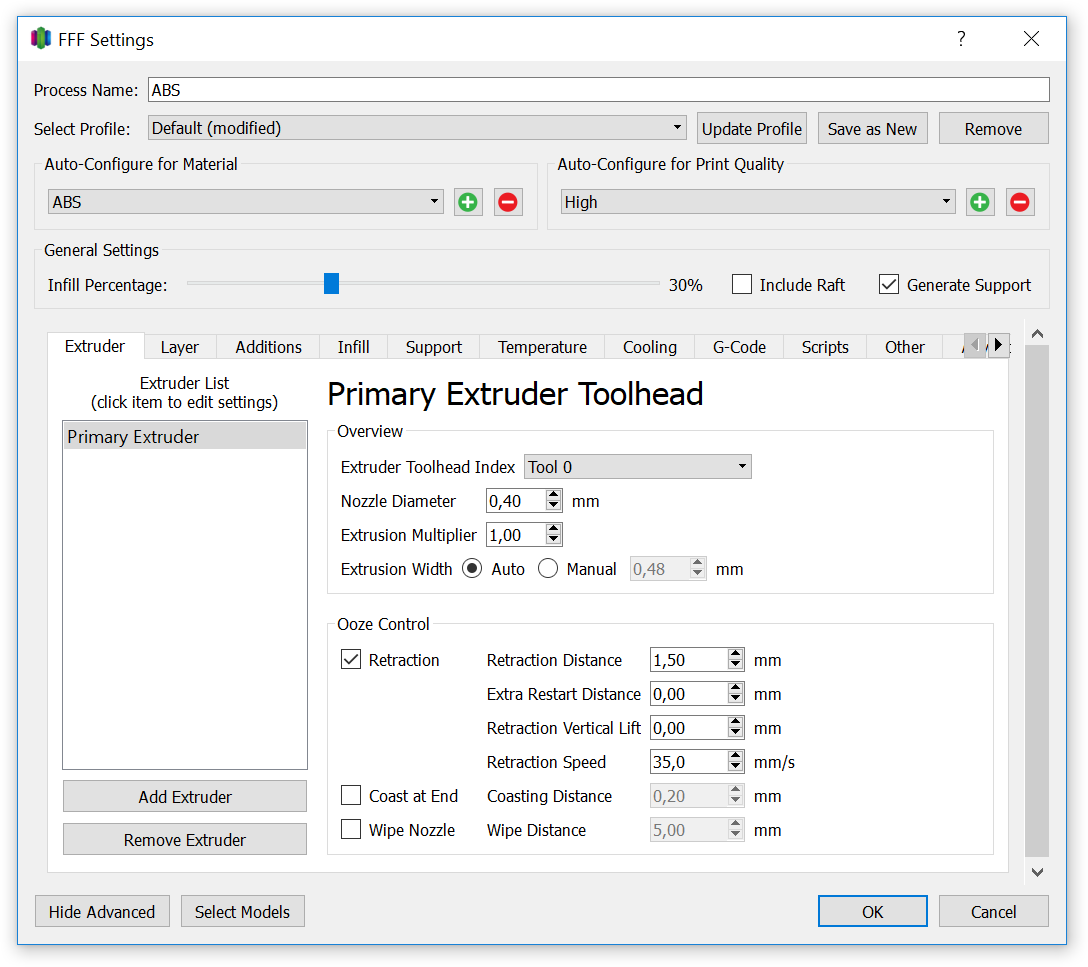
Task: Decrease Retraction Speed with the down arrow
Action: 736,767
